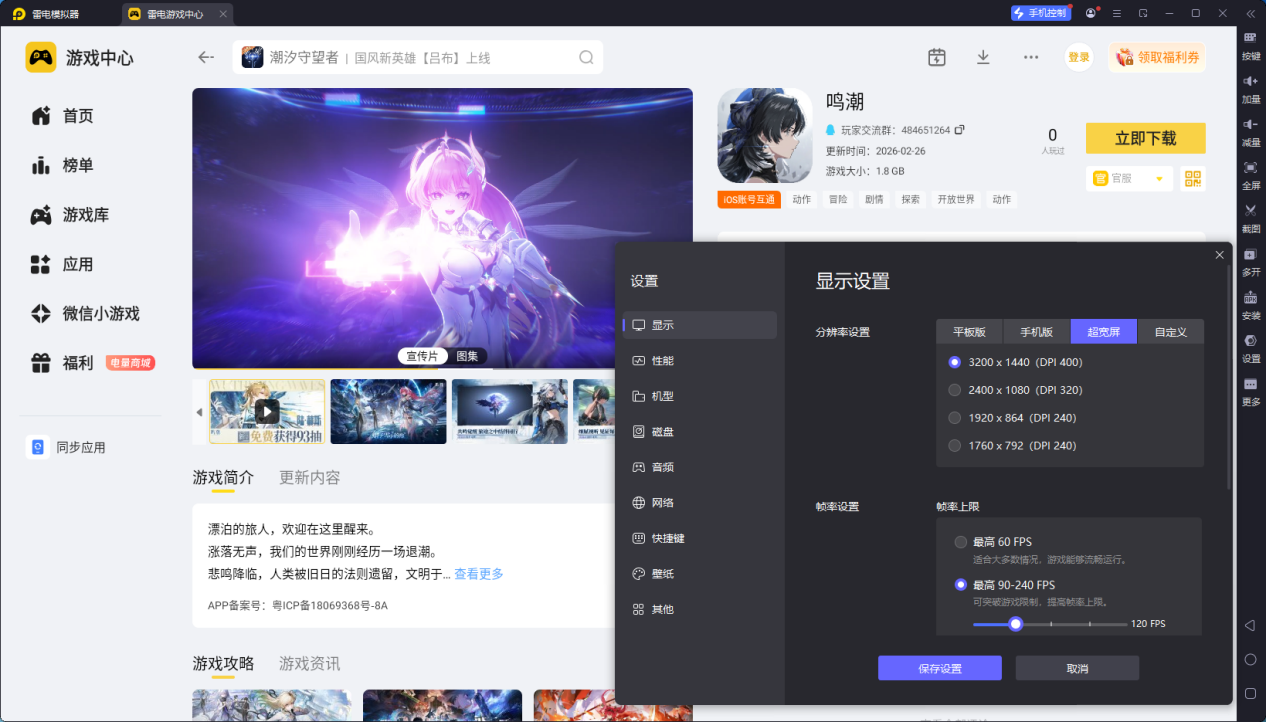Open the download manager arrow icon

coord(983,57)
